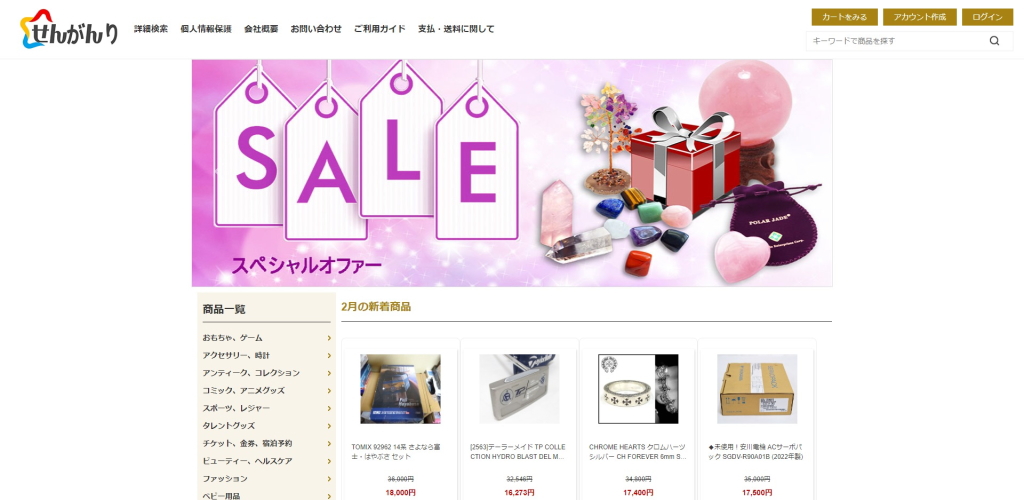The width and height of the screenshot is (1024, 500).
Task: Open the Chrome Hearts ring product image
Action: click(x=638, y=389)
